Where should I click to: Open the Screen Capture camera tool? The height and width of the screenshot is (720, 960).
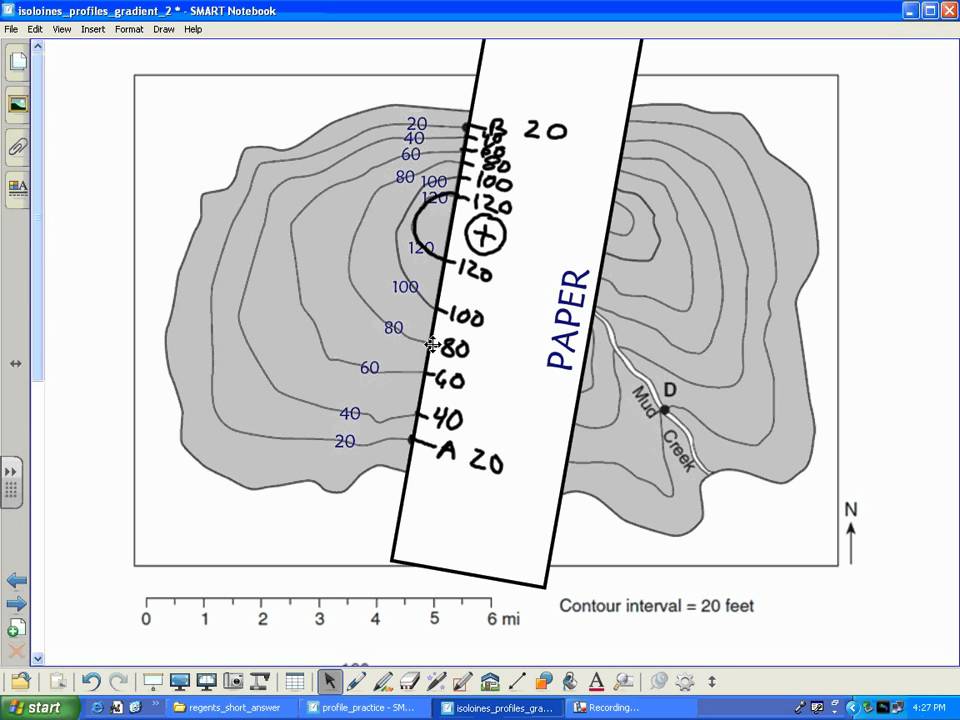click(x=233, y=681)
